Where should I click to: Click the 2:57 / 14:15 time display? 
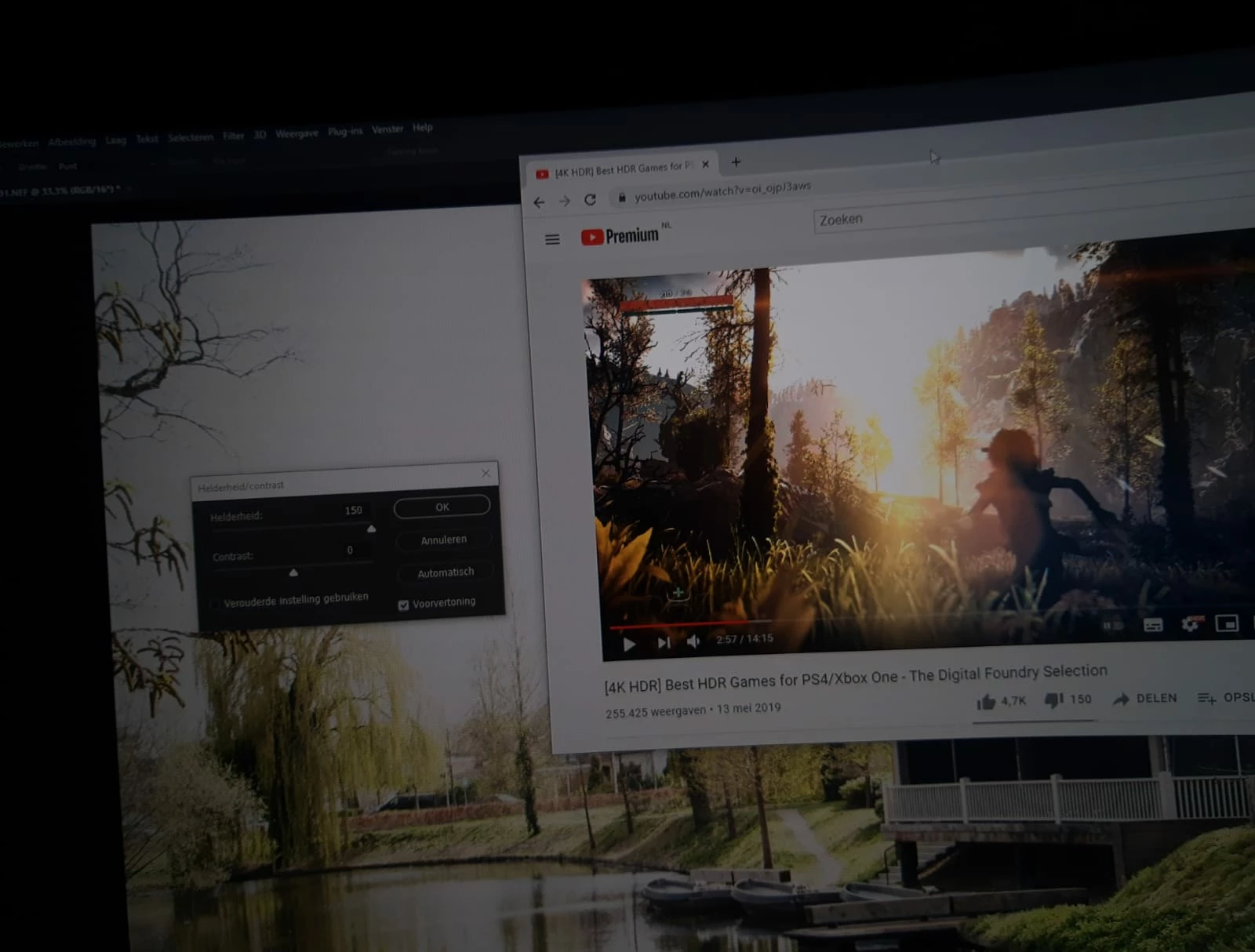pyautogui.click(x=744, y=639)
